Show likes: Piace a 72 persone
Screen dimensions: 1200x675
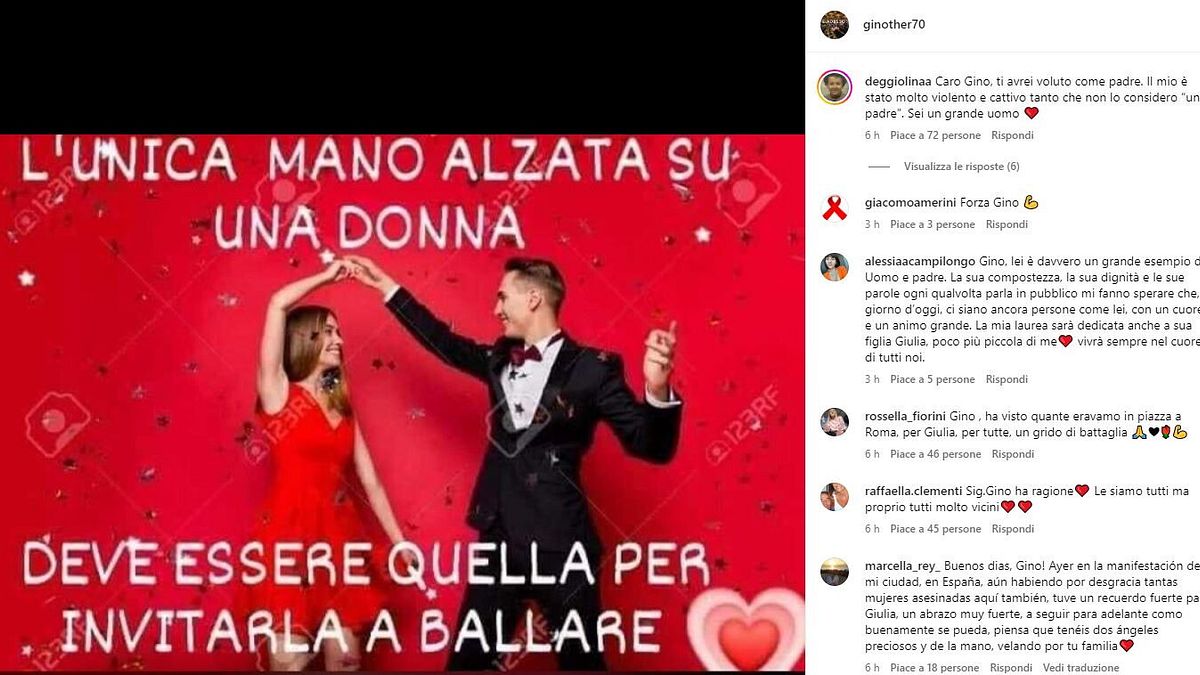pos(935,135)
